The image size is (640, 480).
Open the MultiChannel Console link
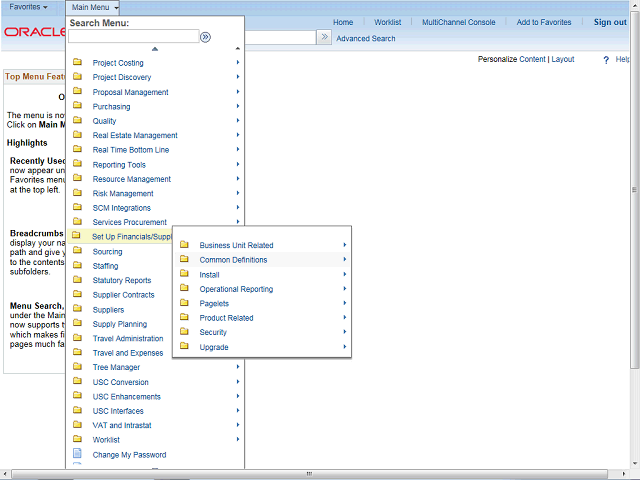click(x=459, y=22)
